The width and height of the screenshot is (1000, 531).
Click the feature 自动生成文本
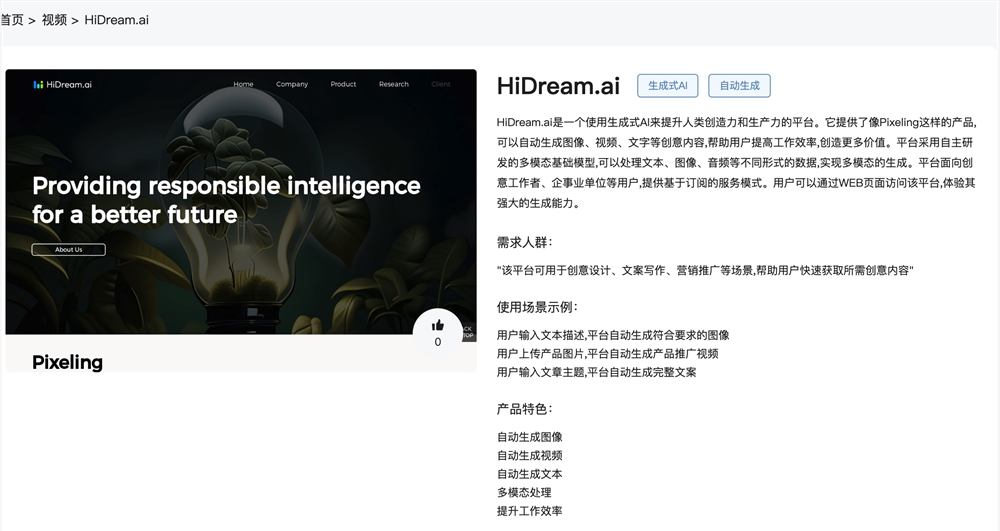pos(529,474)
